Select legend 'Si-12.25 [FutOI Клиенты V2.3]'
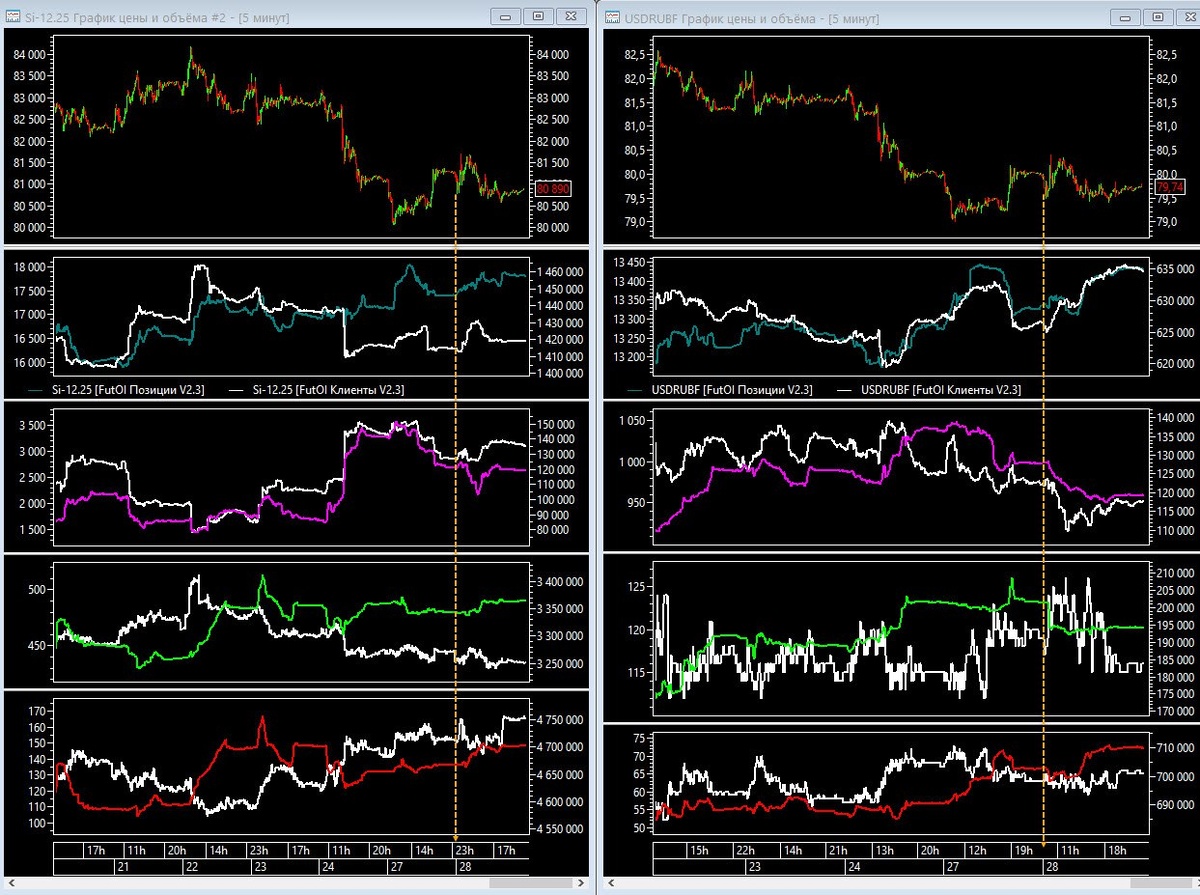 329,389
